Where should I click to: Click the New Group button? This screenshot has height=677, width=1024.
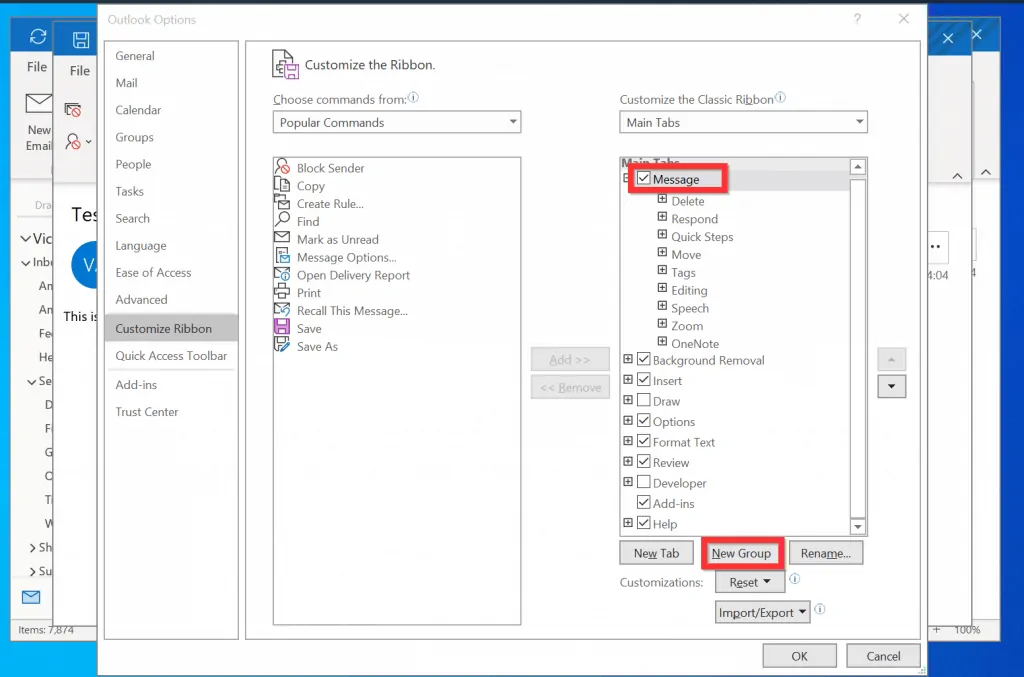[741, 553]
